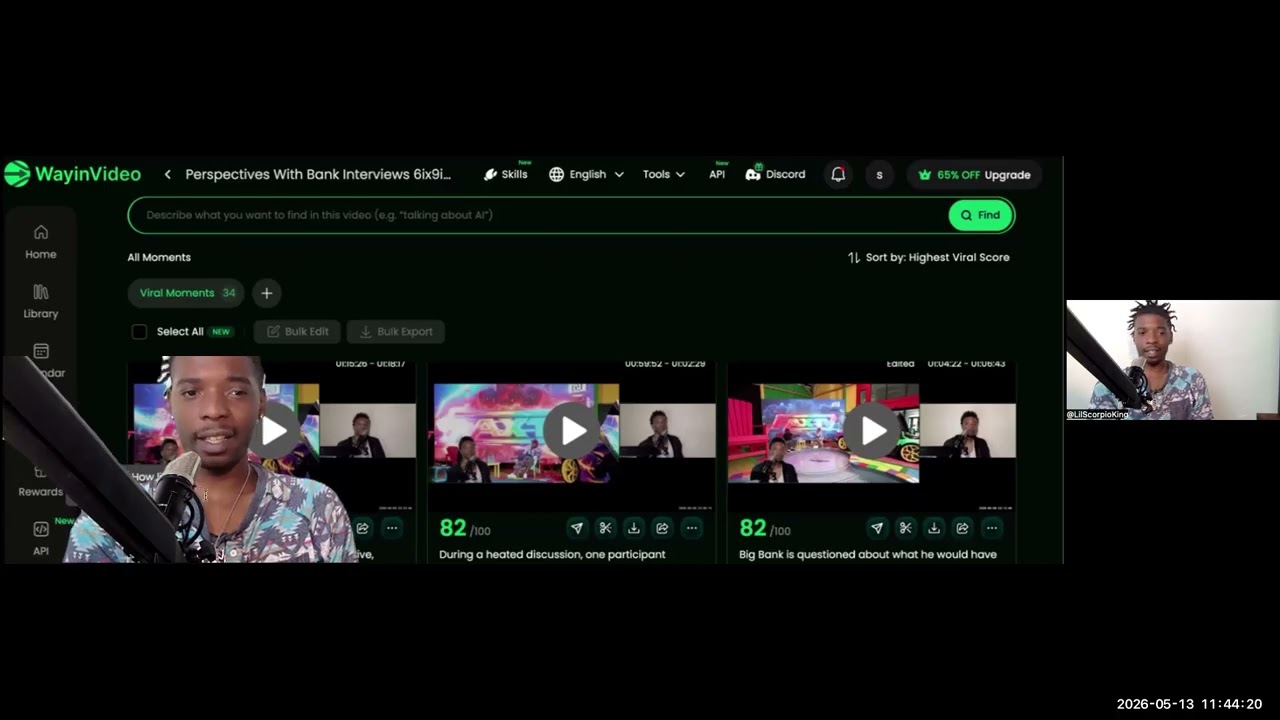Click the WayinVideo logo
This screenshot has height=720, width=1280.
[x=72, y=174]
